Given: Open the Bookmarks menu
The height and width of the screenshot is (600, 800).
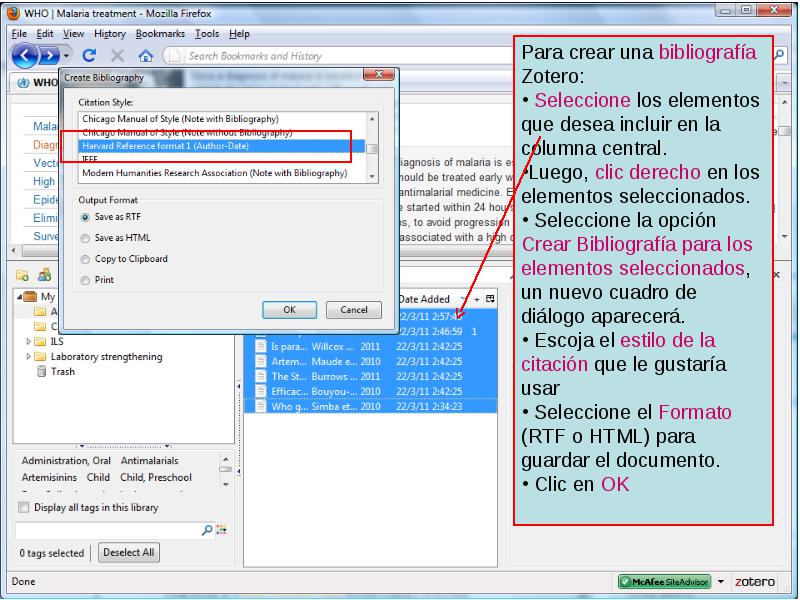Looking at the screenshot, I should point(160,34).
